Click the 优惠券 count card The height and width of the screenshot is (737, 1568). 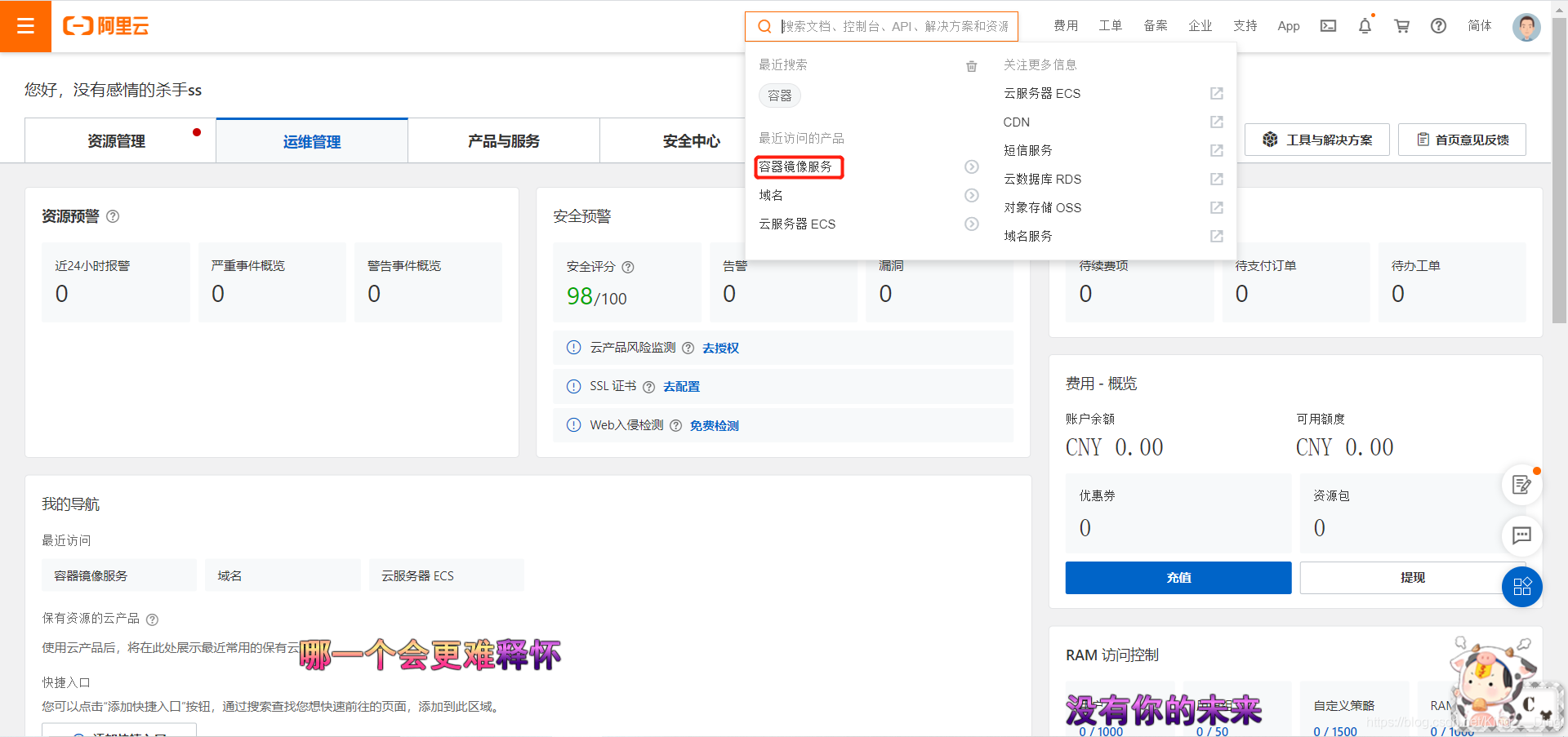point(1178,514)
